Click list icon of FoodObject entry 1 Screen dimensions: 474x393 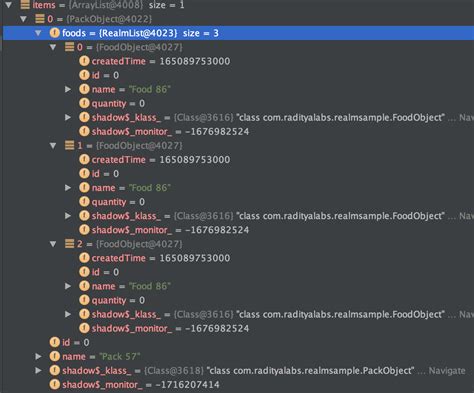(x=69, y=145)
